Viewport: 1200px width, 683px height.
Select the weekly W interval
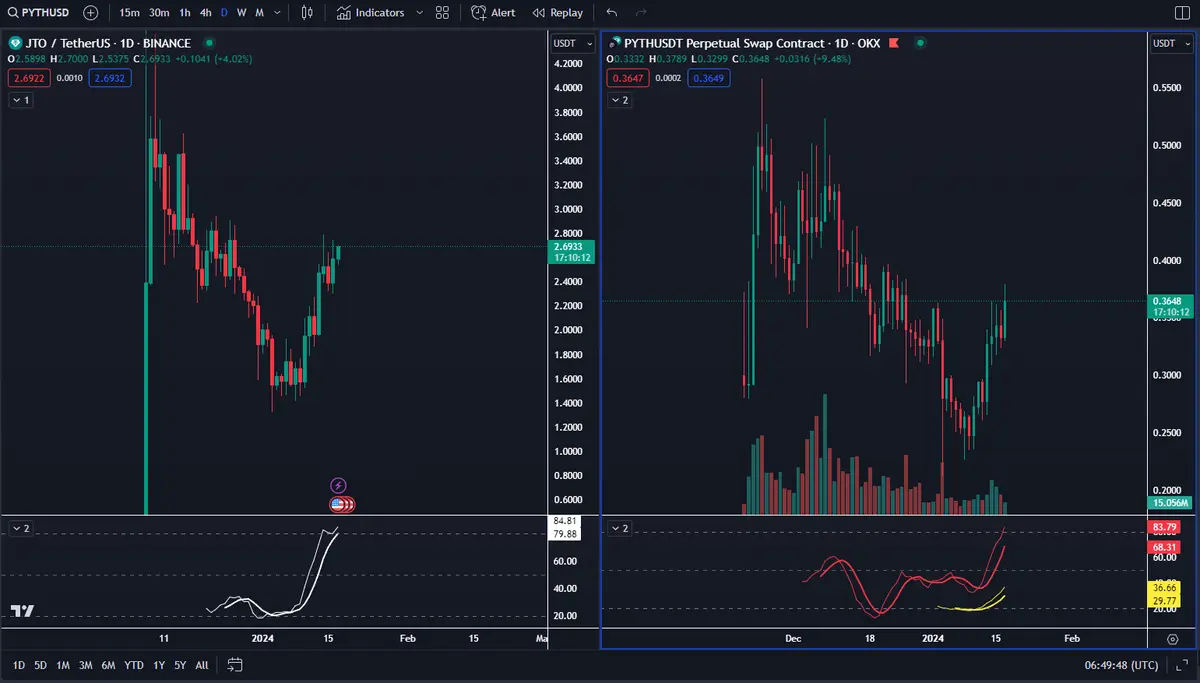coord(241,13)
